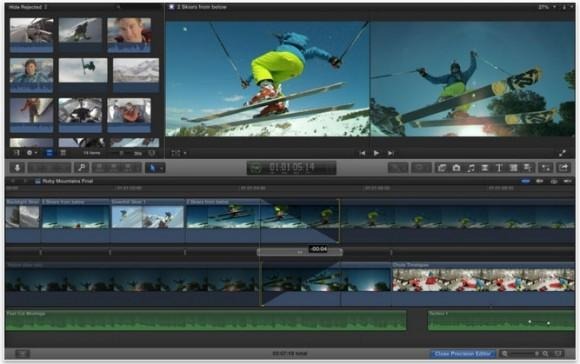The height and width of the screenshot is (364, 580).
Task: Show the Effects browser
Action: 442,168
